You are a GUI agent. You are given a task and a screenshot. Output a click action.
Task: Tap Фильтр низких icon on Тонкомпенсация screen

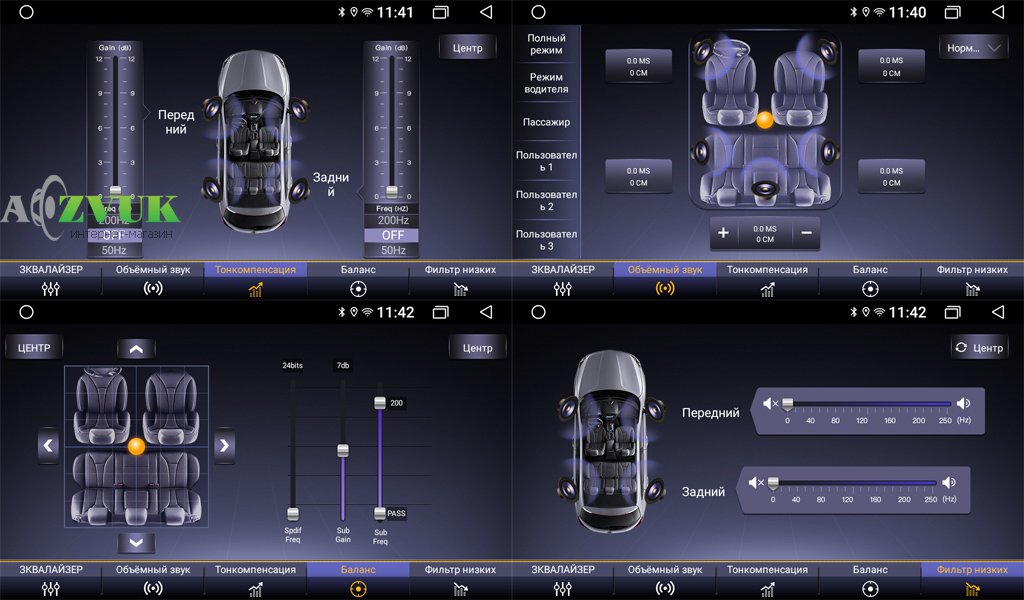[x=460, y=289]
